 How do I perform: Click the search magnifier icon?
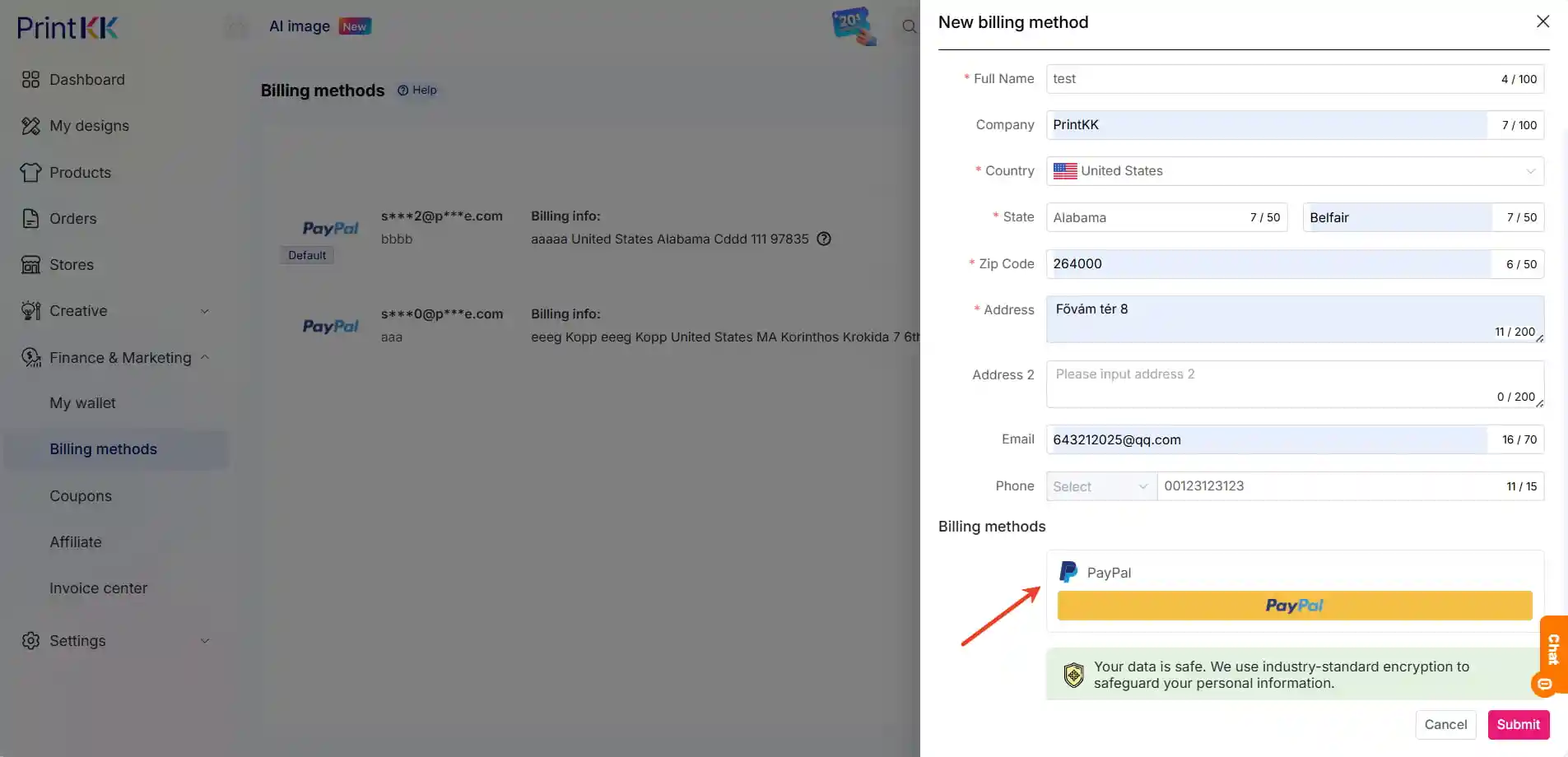point(908,26)
